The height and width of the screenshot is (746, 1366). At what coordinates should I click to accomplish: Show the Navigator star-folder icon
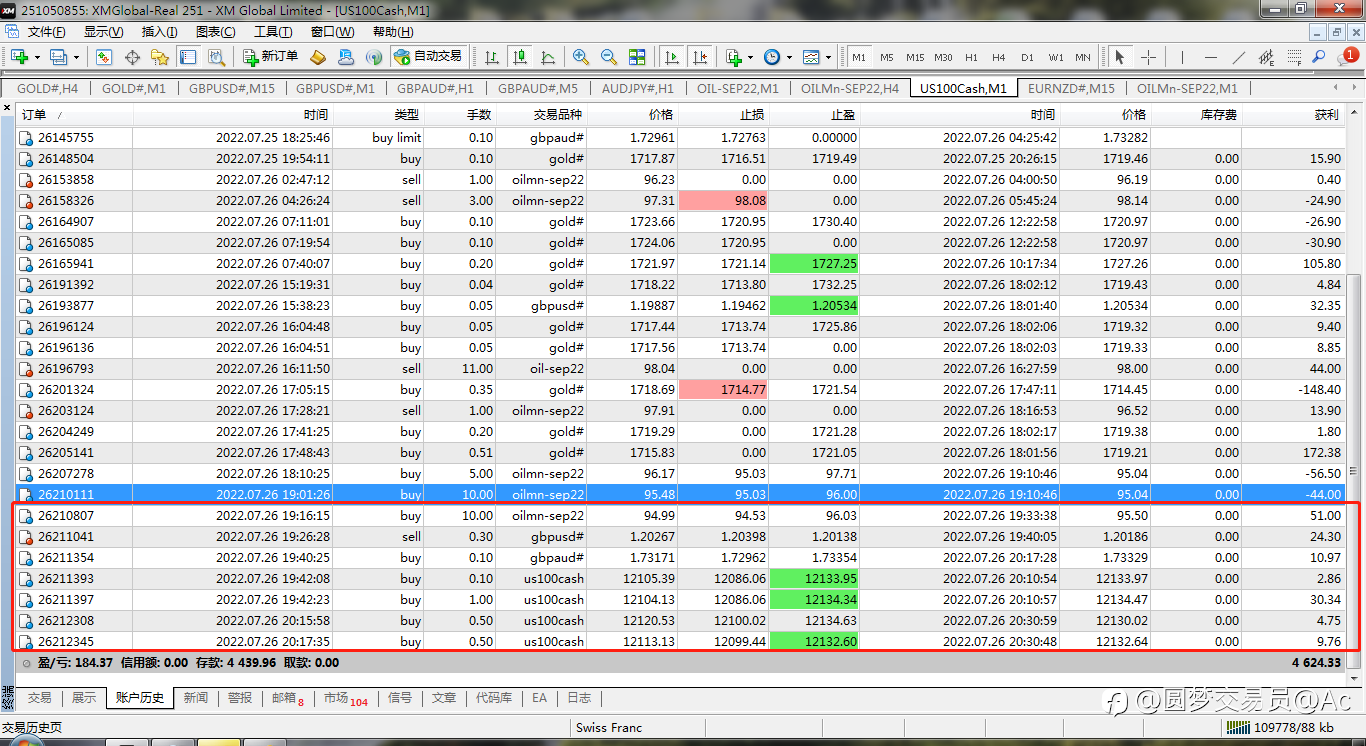(x=160, y=57)
